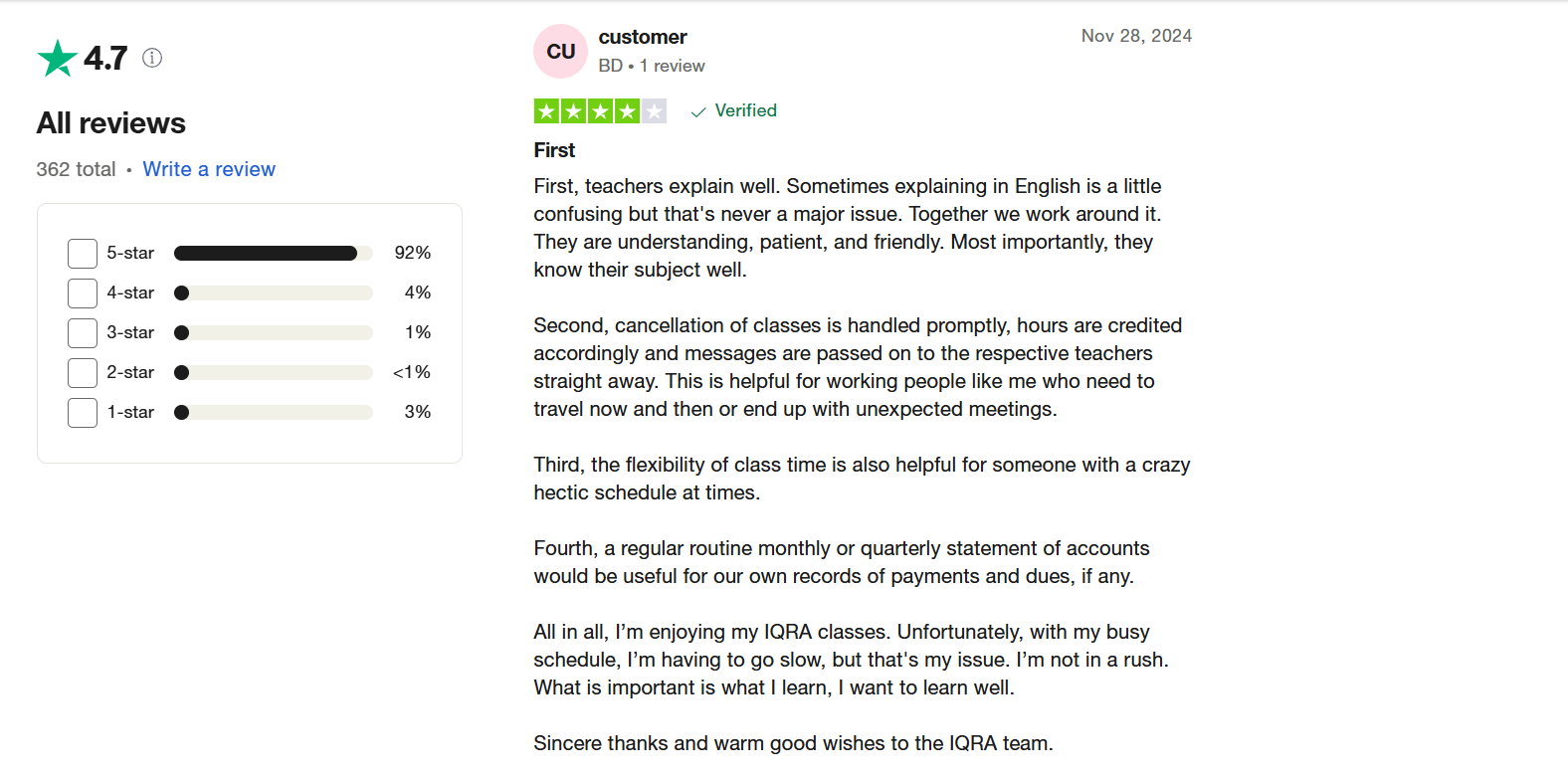The image size is (1568, 781).
Task: Click the 5-star filter label
Action: click(130, 254)
